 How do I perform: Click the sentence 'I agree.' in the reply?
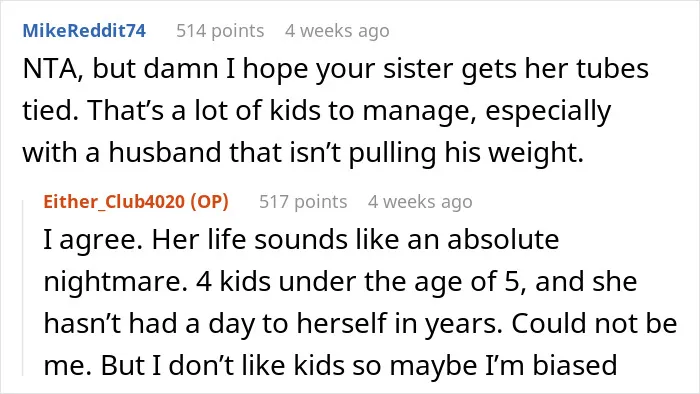93,240
